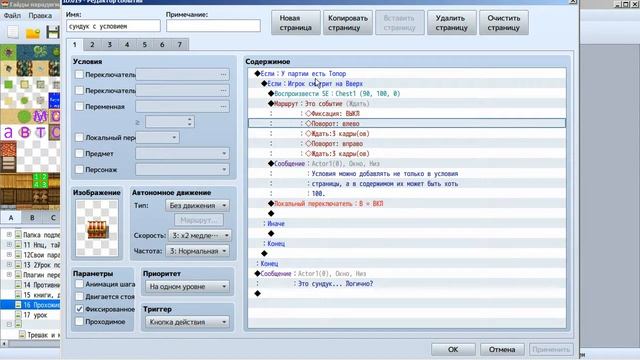This screenshot has width=640, height=360.
Task: Switch to event page tab 1
Action: coord(75,44)
